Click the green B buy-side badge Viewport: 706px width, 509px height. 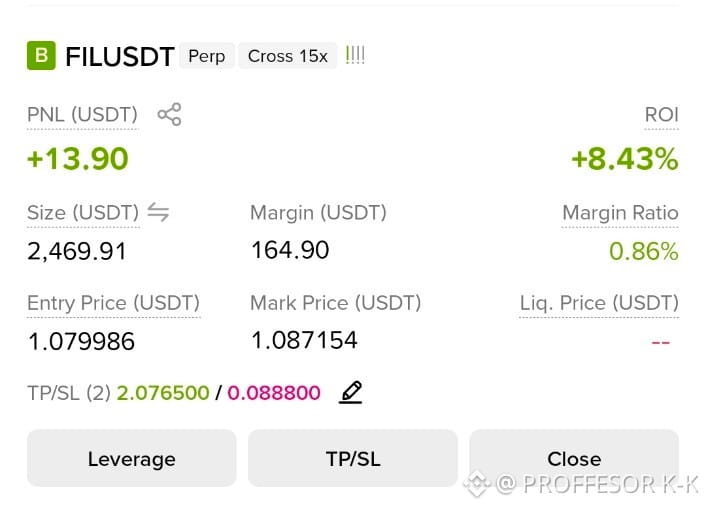(x=41, y=56)
